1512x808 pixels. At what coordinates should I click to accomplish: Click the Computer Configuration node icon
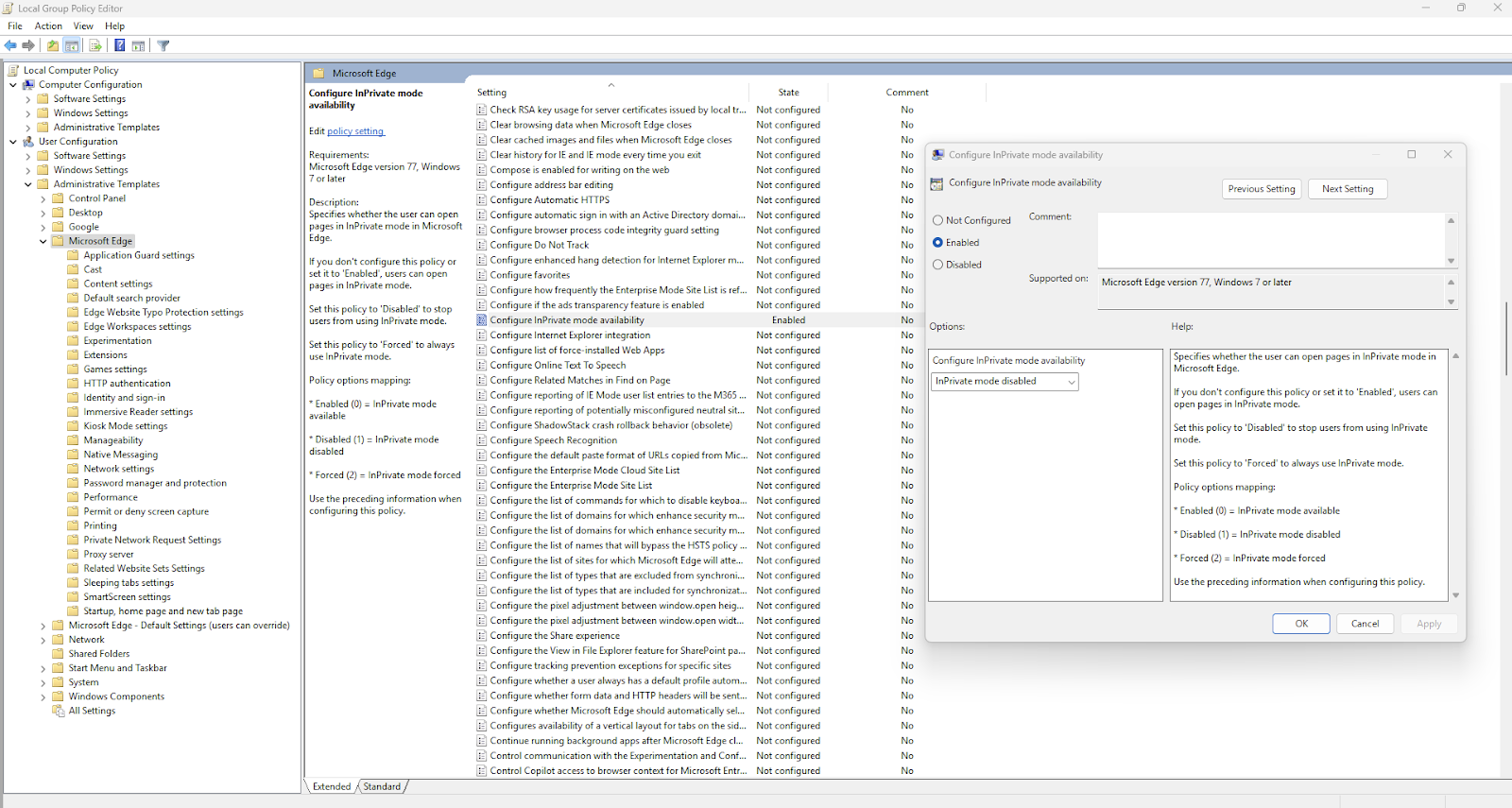28,84
